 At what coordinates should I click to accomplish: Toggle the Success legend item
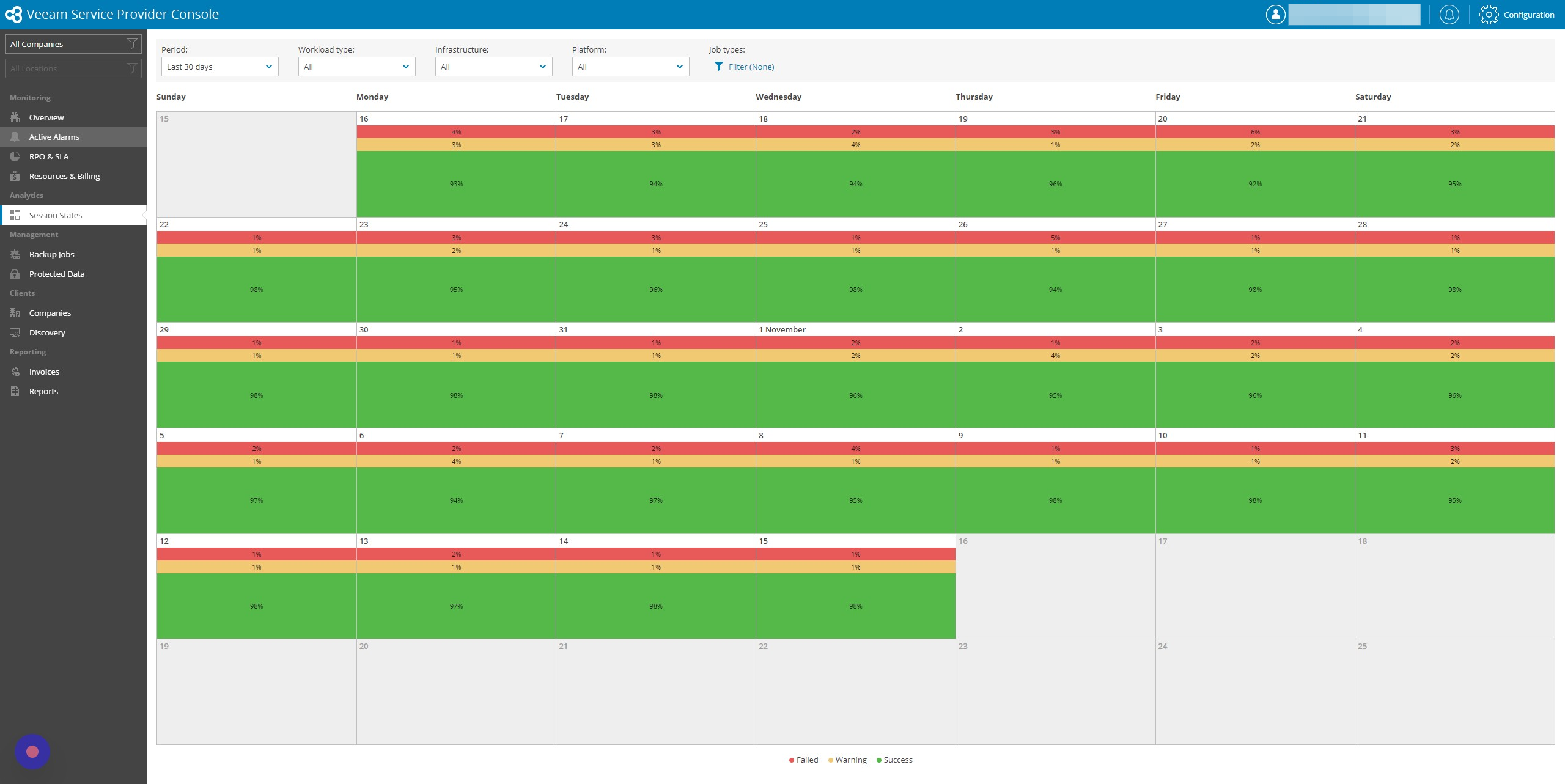click(x=894, y=760)
